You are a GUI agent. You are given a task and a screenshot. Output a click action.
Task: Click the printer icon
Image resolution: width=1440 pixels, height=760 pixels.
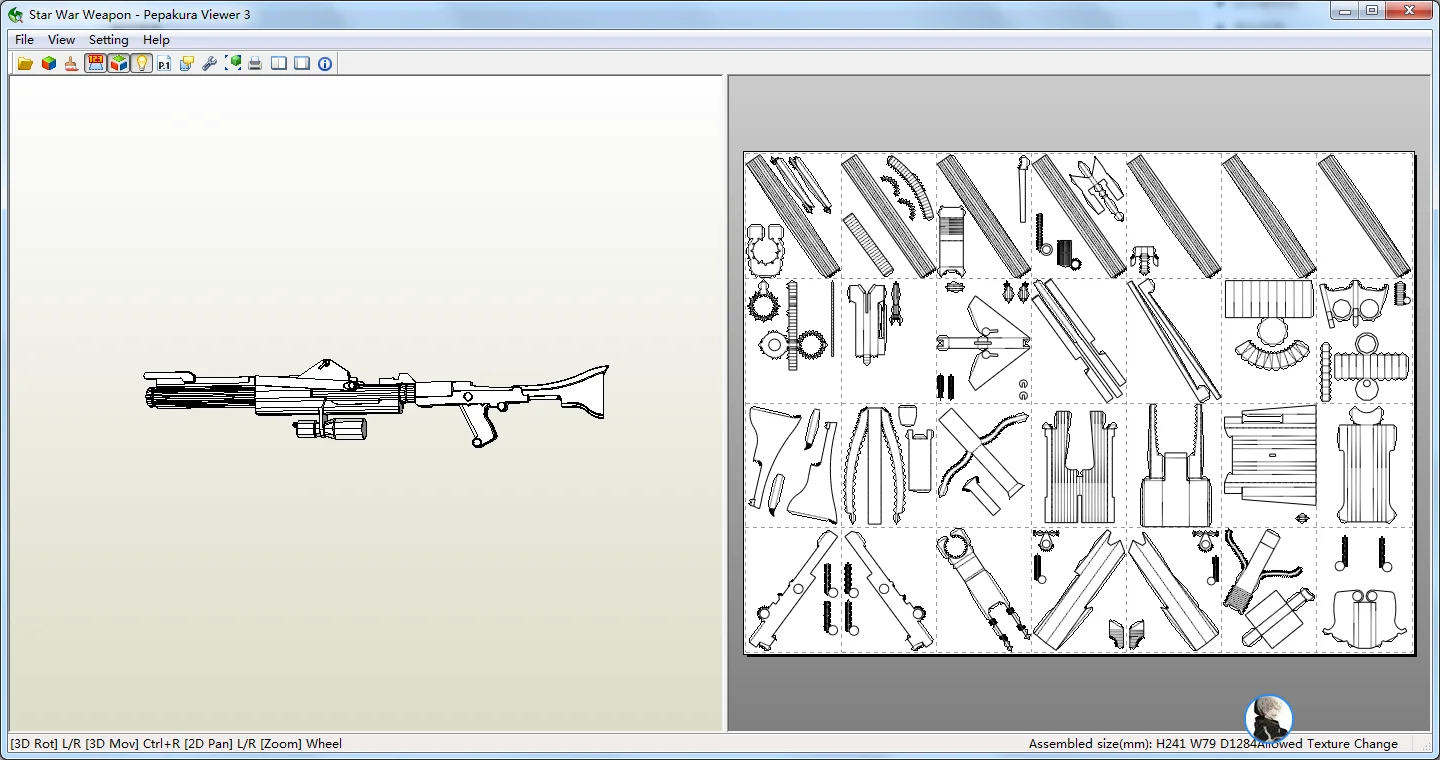tap(255, 64)
